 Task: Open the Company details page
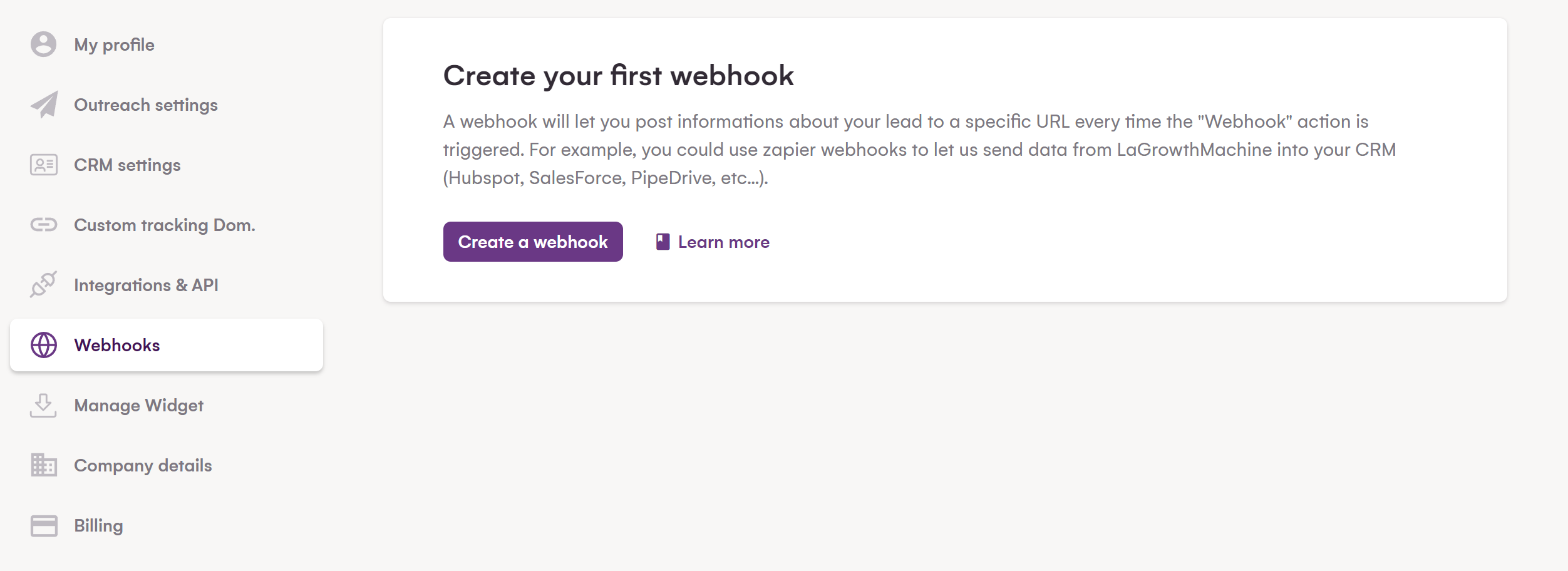click(143, 465)
